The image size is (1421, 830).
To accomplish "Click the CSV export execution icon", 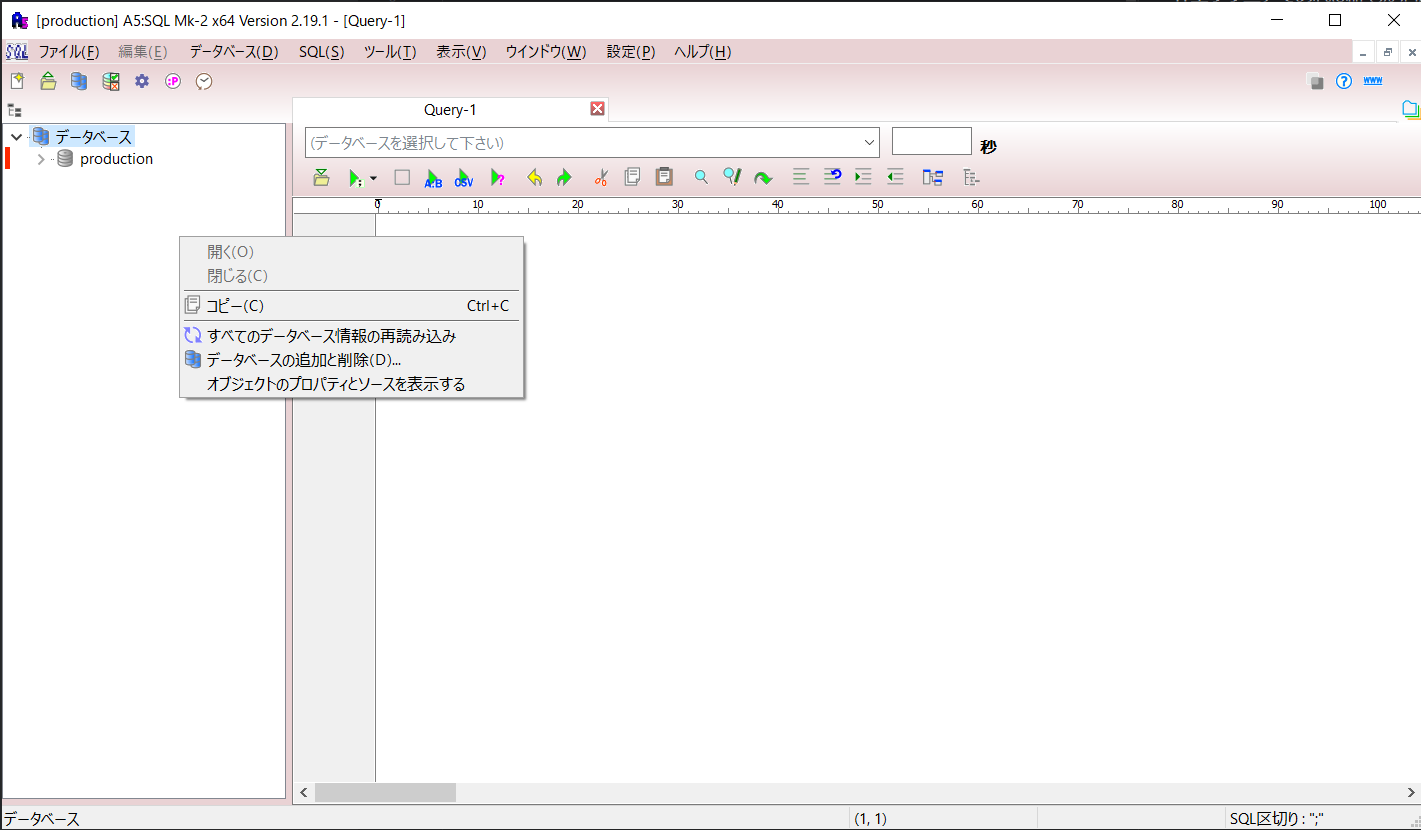I will [x=464, y=178].
